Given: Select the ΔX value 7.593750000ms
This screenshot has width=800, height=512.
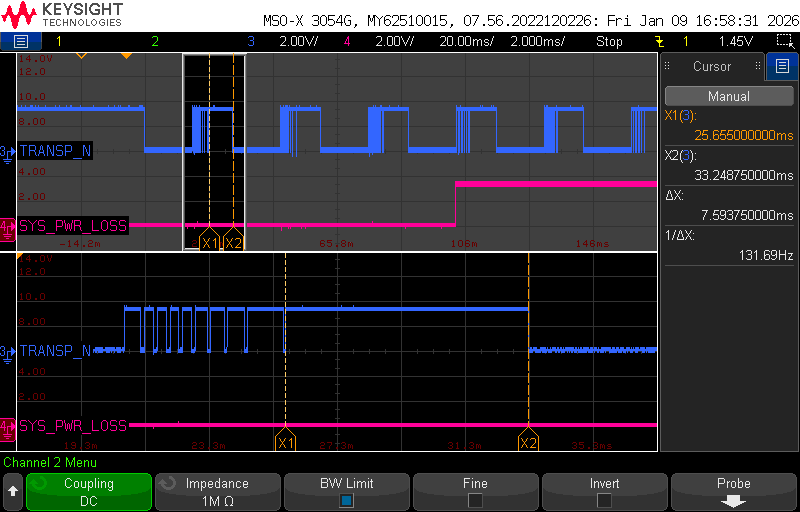Looking at the screenshot, I should [747, 215].
